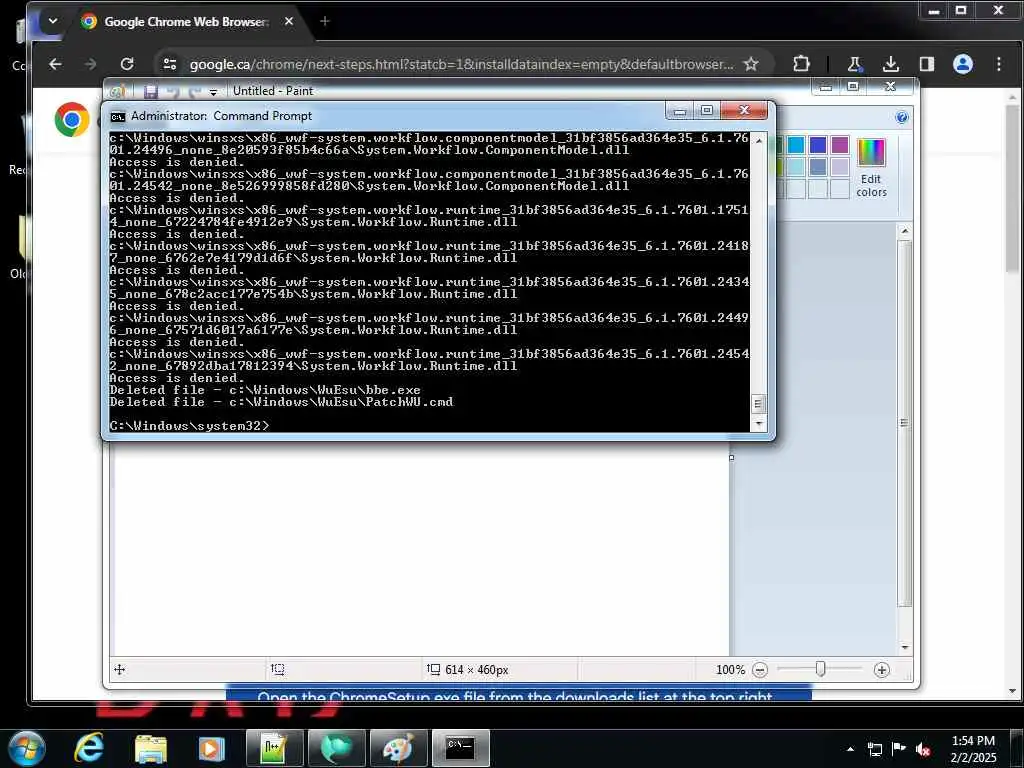This screenshot has height=768, width=1024.
Task: Close the Google Chrome Web Browser tab
Action: pyautogui.click(x=289, y=21)
